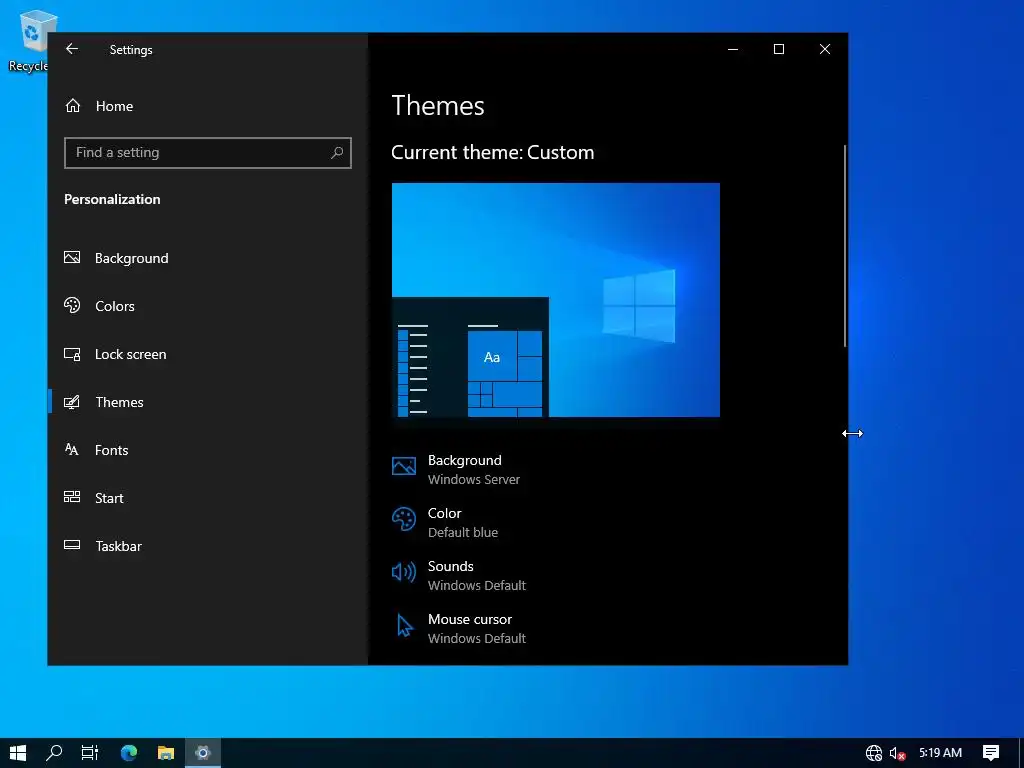Click the Background image icon under theme preview

pyautogui.click(x=404, y=466)
